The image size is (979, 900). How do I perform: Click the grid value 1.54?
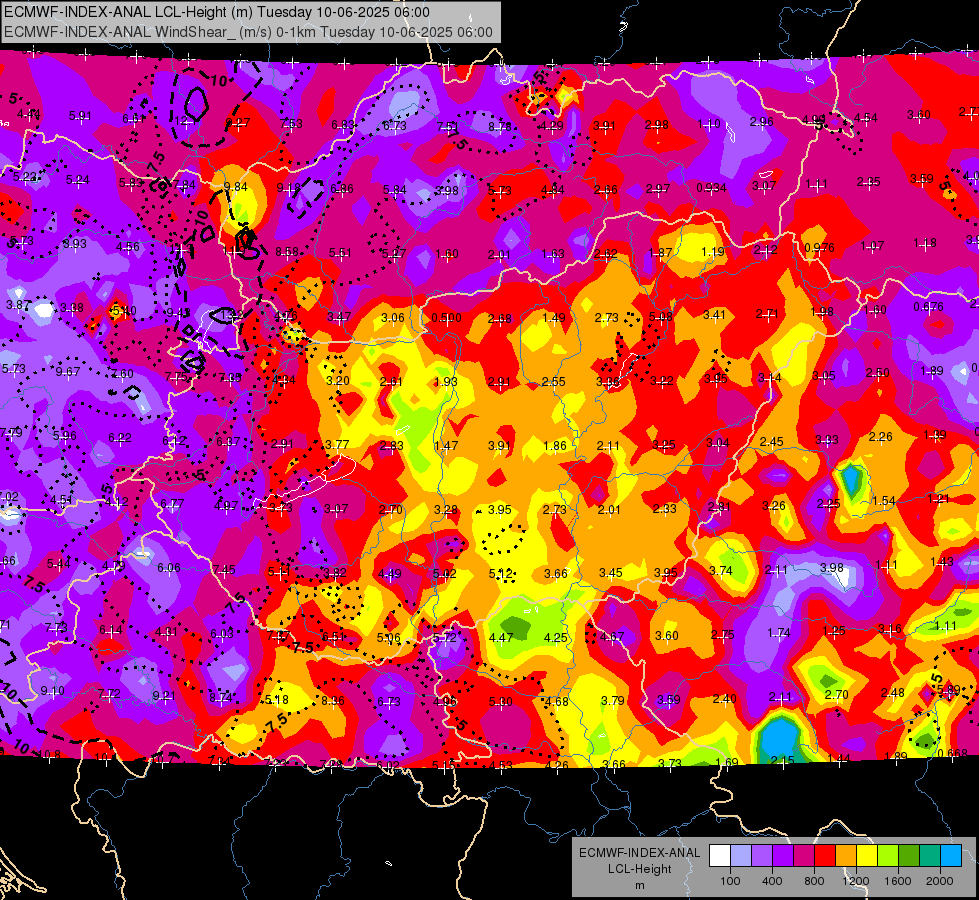click(883, 500)
